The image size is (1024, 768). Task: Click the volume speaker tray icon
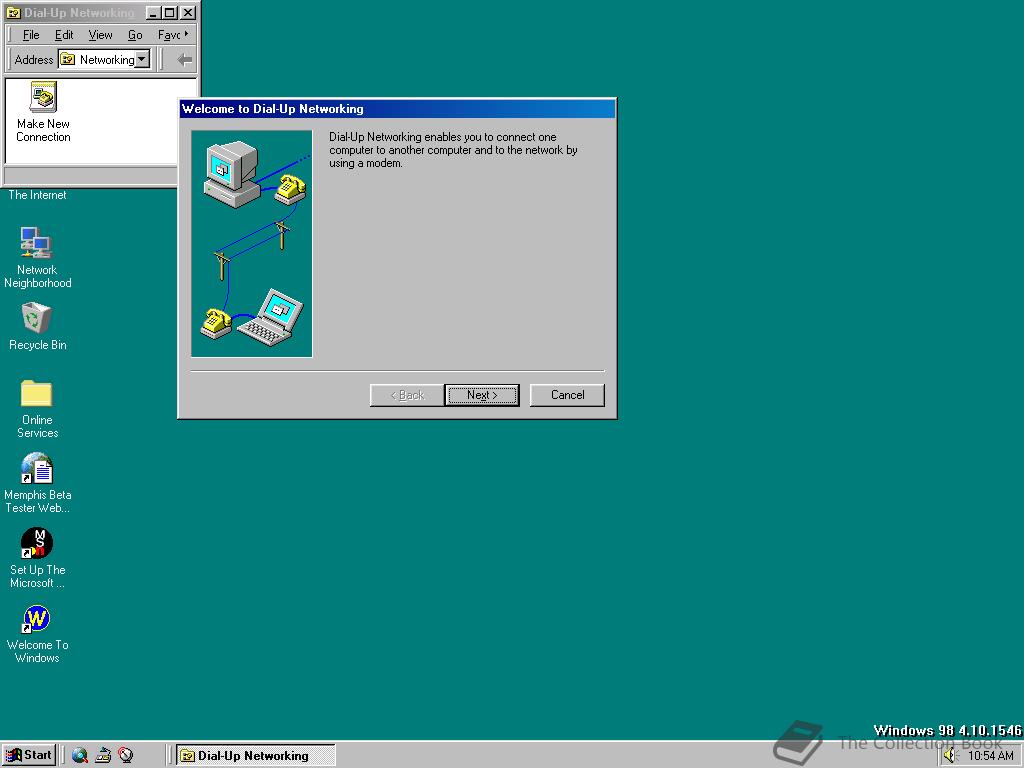tap(950, 756)
